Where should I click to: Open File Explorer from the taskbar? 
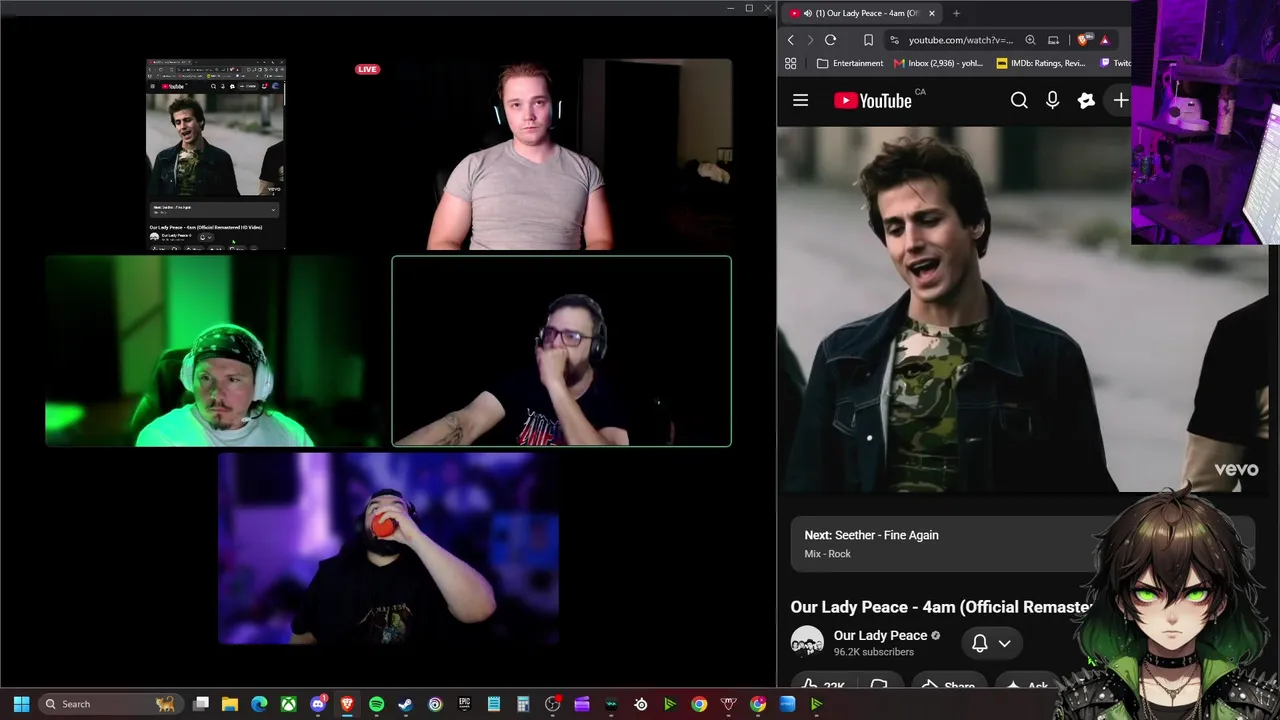(230, 704)
